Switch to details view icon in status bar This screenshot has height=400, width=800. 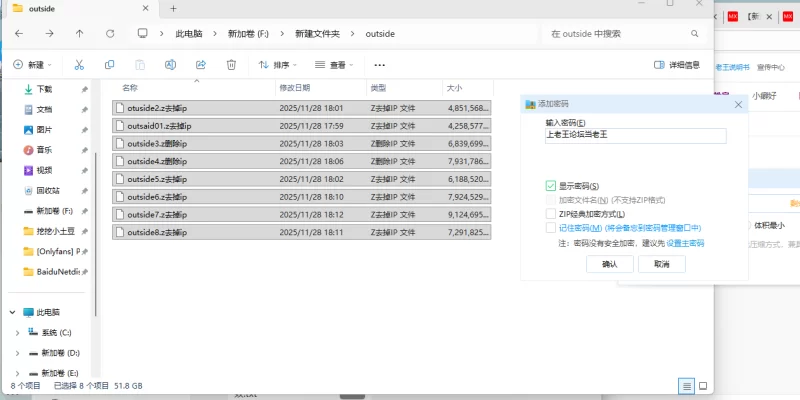point(686,385)
